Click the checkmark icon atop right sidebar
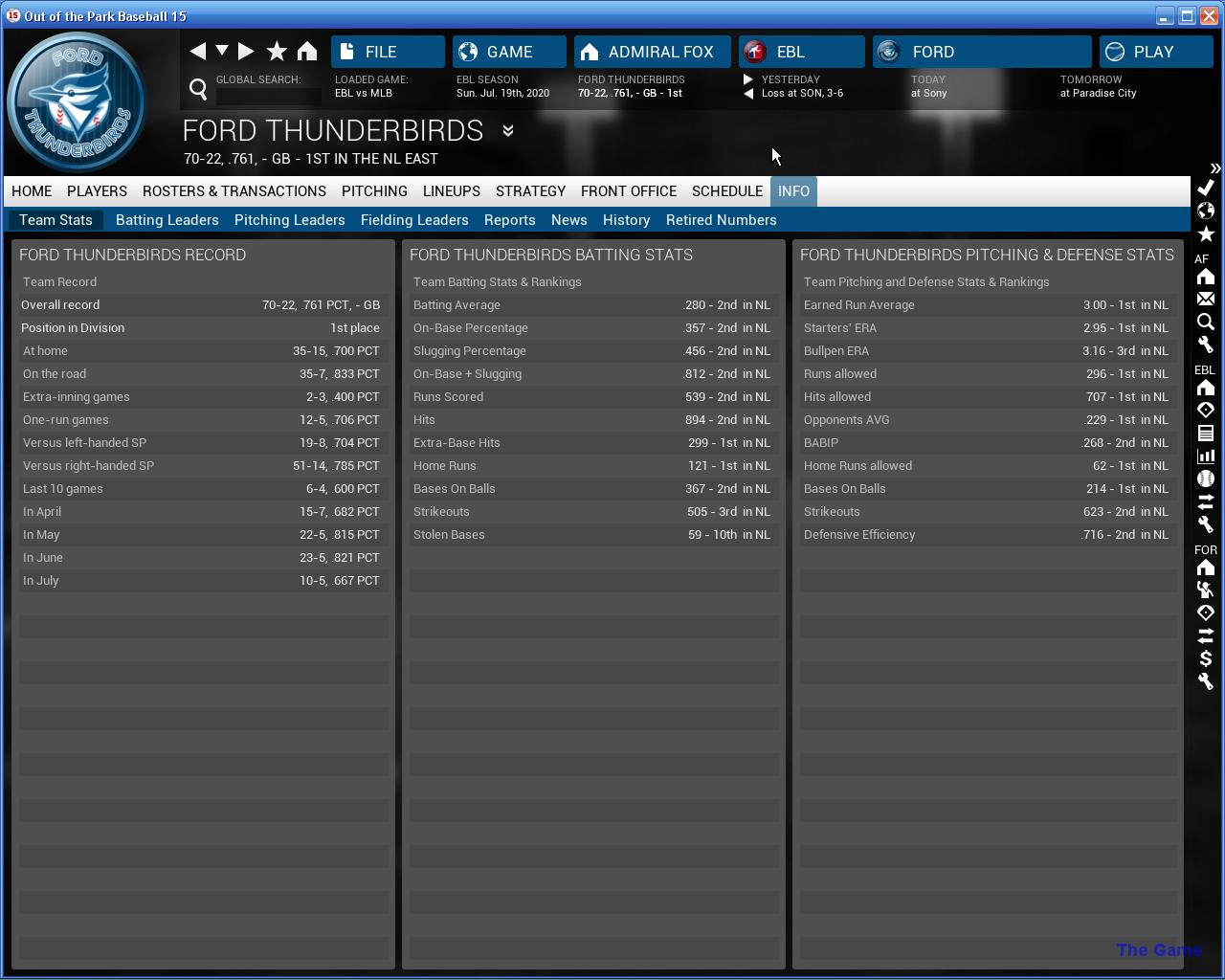This screenshot has height=980, width=1225. (1206, 188)
